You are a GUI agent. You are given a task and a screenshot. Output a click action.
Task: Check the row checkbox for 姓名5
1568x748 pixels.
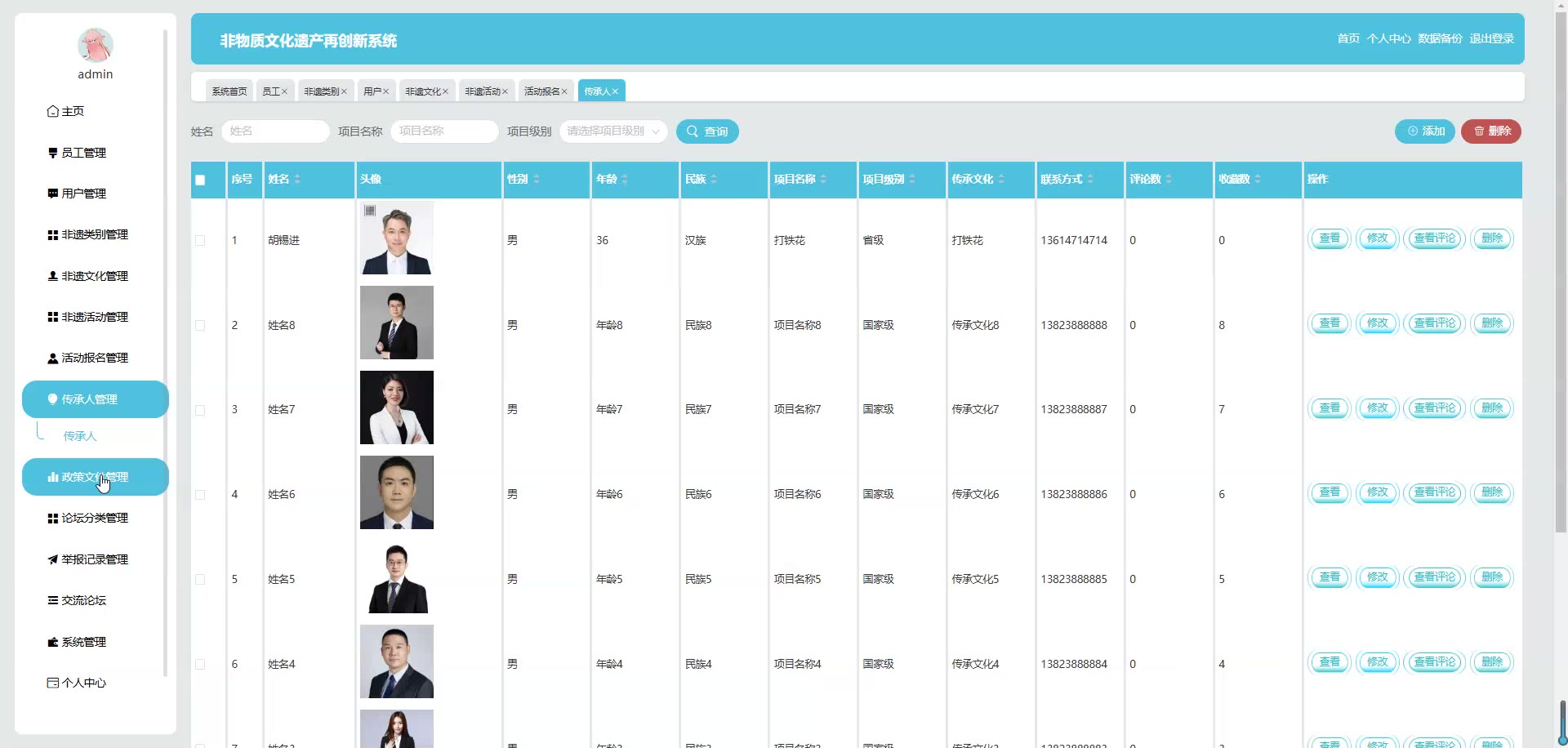(200, 580)
